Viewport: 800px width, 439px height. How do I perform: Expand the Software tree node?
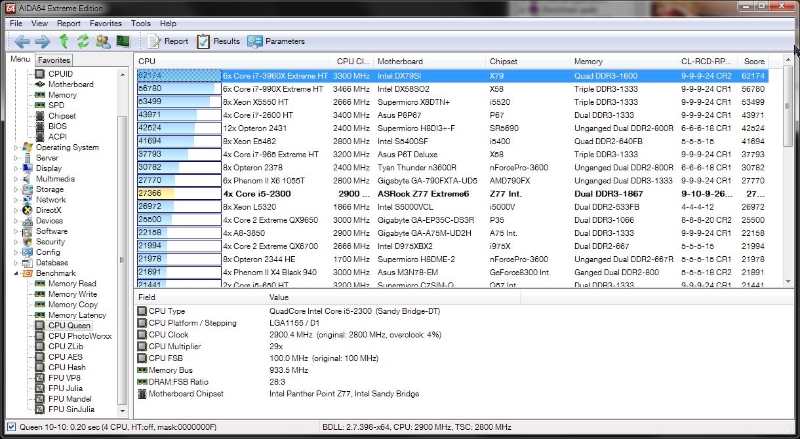pyautogui.click(x=15, y=231)
